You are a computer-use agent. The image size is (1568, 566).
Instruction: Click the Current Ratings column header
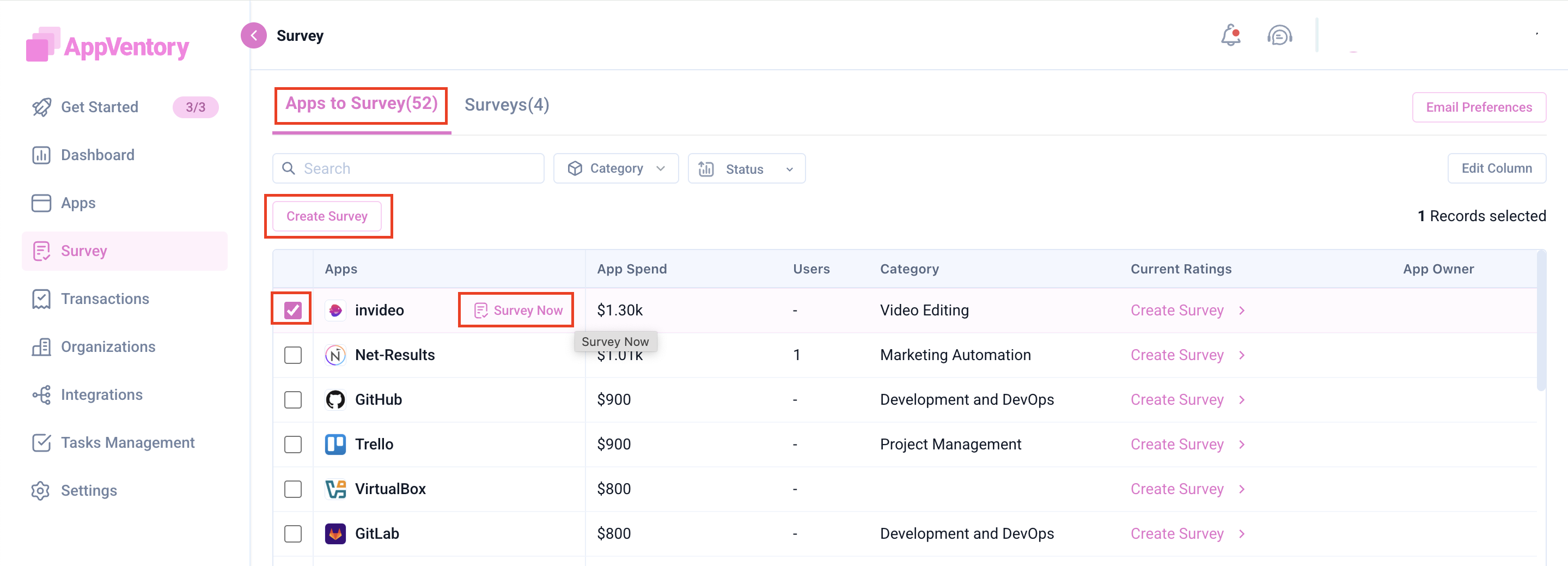click(1181, 269)
